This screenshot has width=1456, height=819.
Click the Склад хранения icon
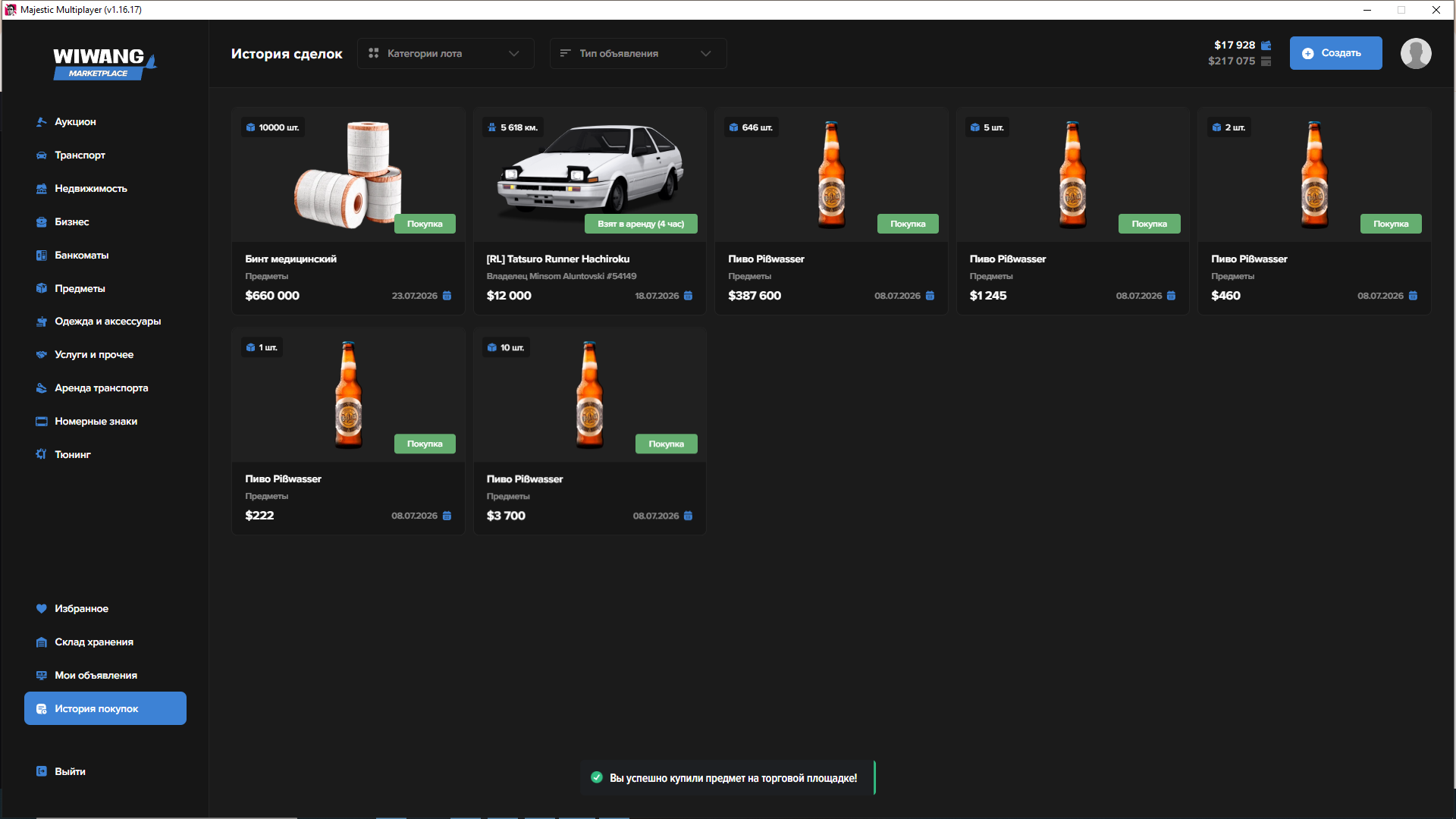pos(42,642)
